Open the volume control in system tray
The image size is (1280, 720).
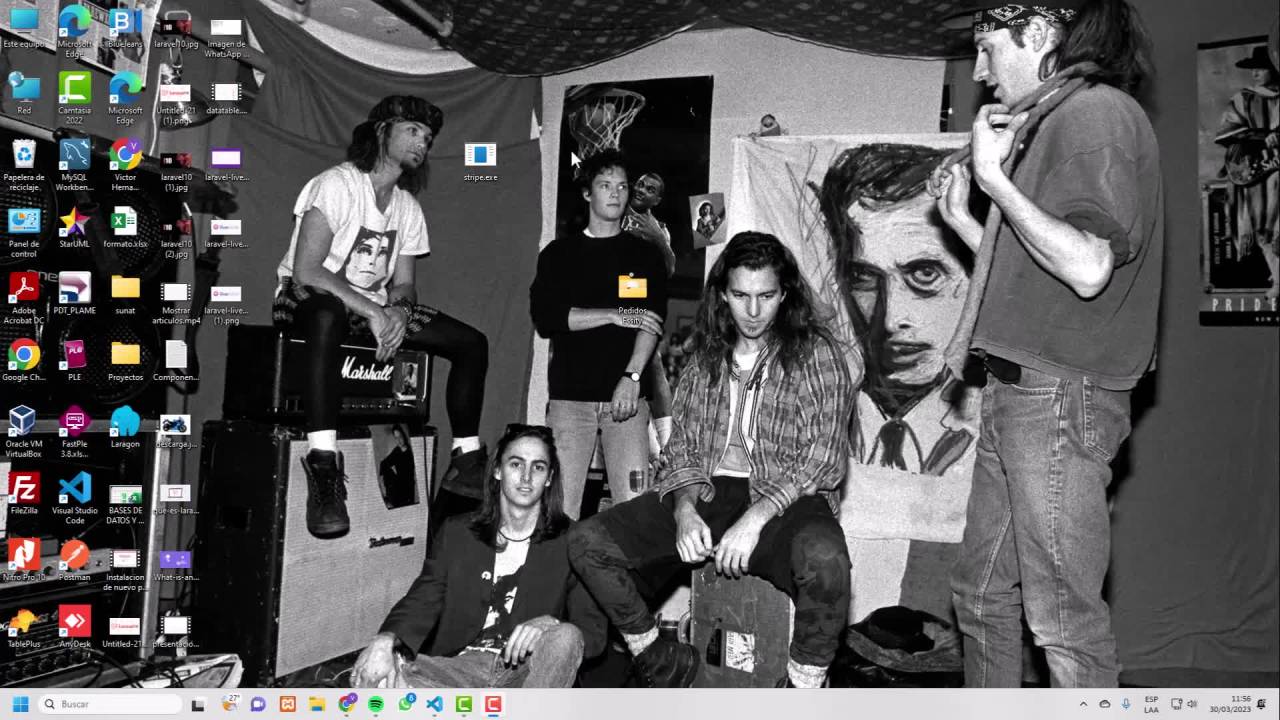(1192, 704)
